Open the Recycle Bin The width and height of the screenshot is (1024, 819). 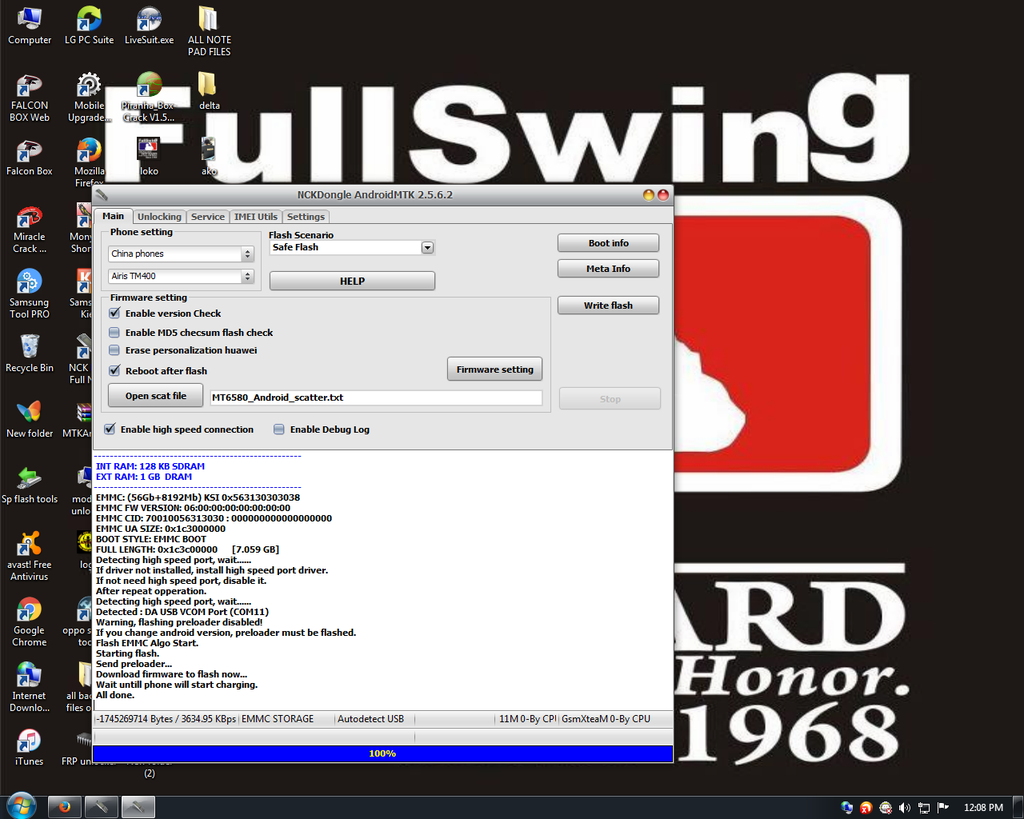pyautogui.click(x=29, y=351)
